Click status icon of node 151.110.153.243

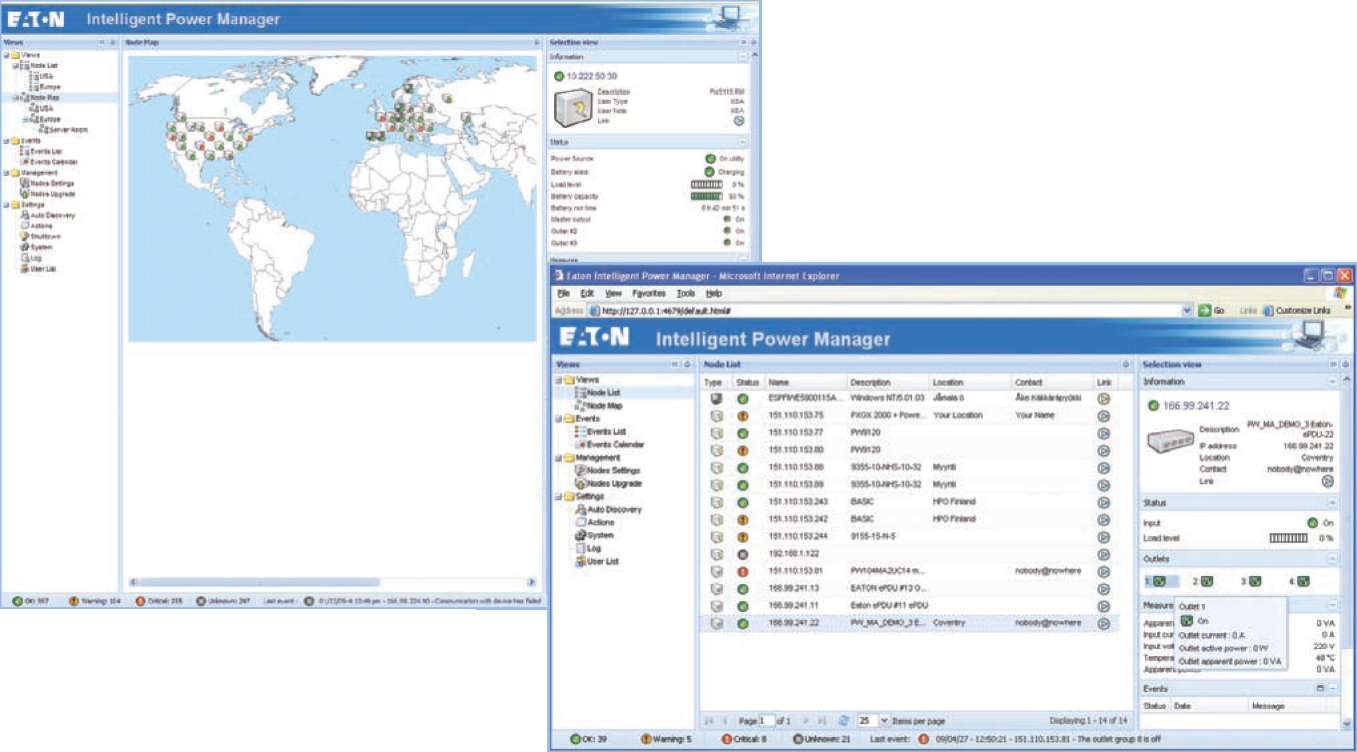pos(743,502)
